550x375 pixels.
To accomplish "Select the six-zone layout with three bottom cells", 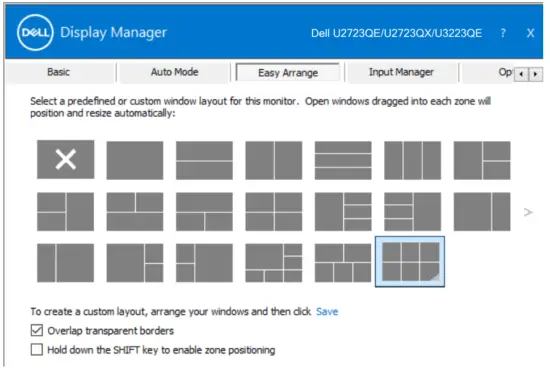I will (274, 263).
